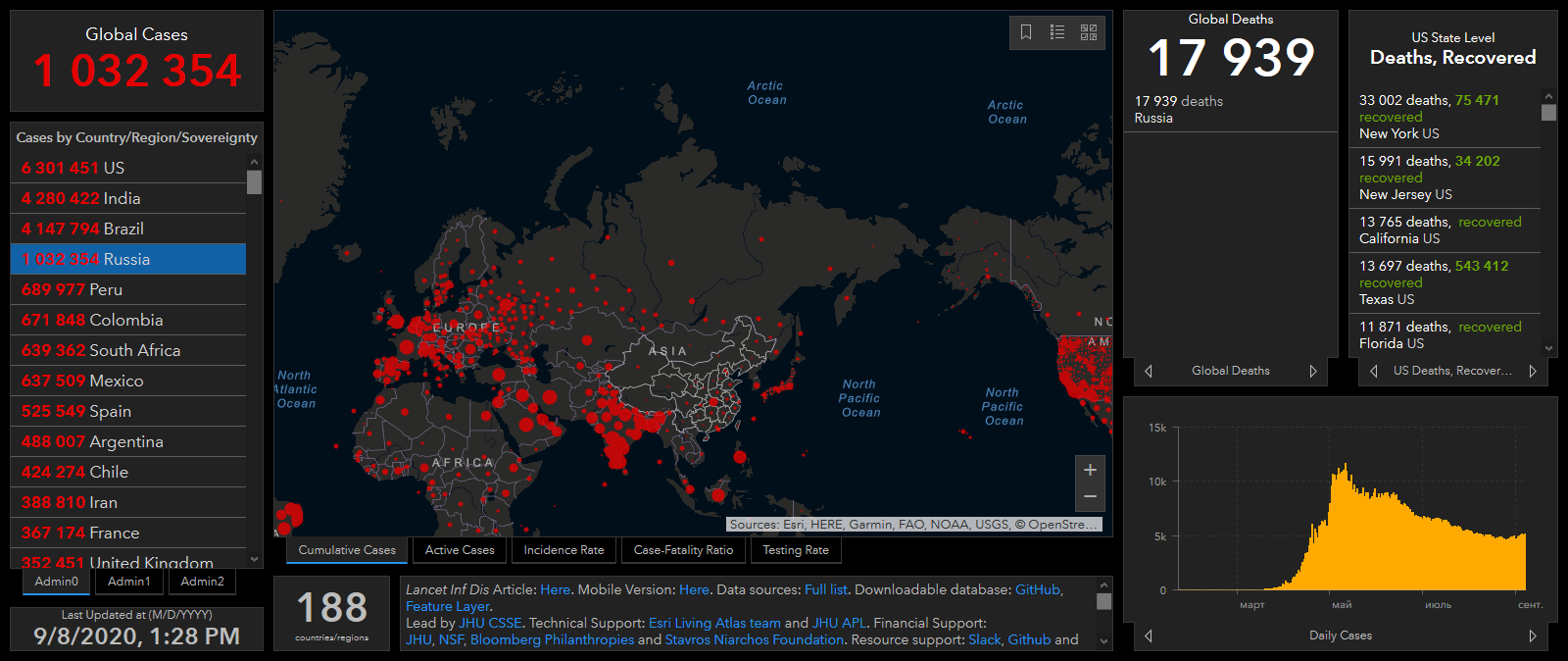Open the basemap gallery grid icon

(1089, 32)
